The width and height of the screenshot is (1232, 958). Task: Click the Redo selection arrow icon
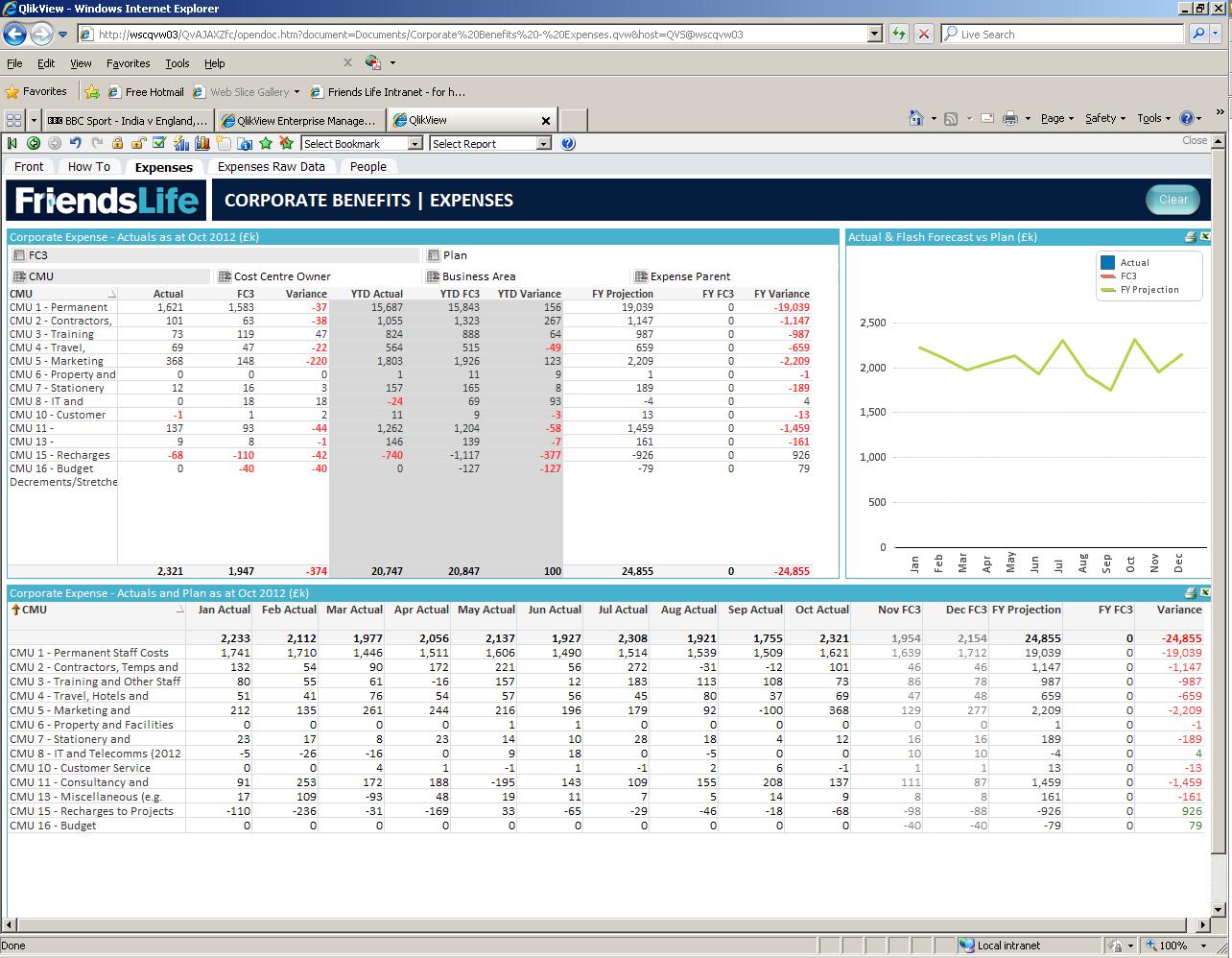(x=96, y=143)
